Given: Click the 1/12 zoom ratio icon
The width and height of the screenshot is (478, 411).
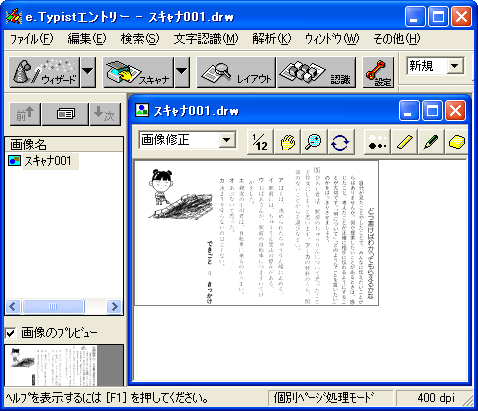Looking at the screenshot, I should click(x=260, y=142).
